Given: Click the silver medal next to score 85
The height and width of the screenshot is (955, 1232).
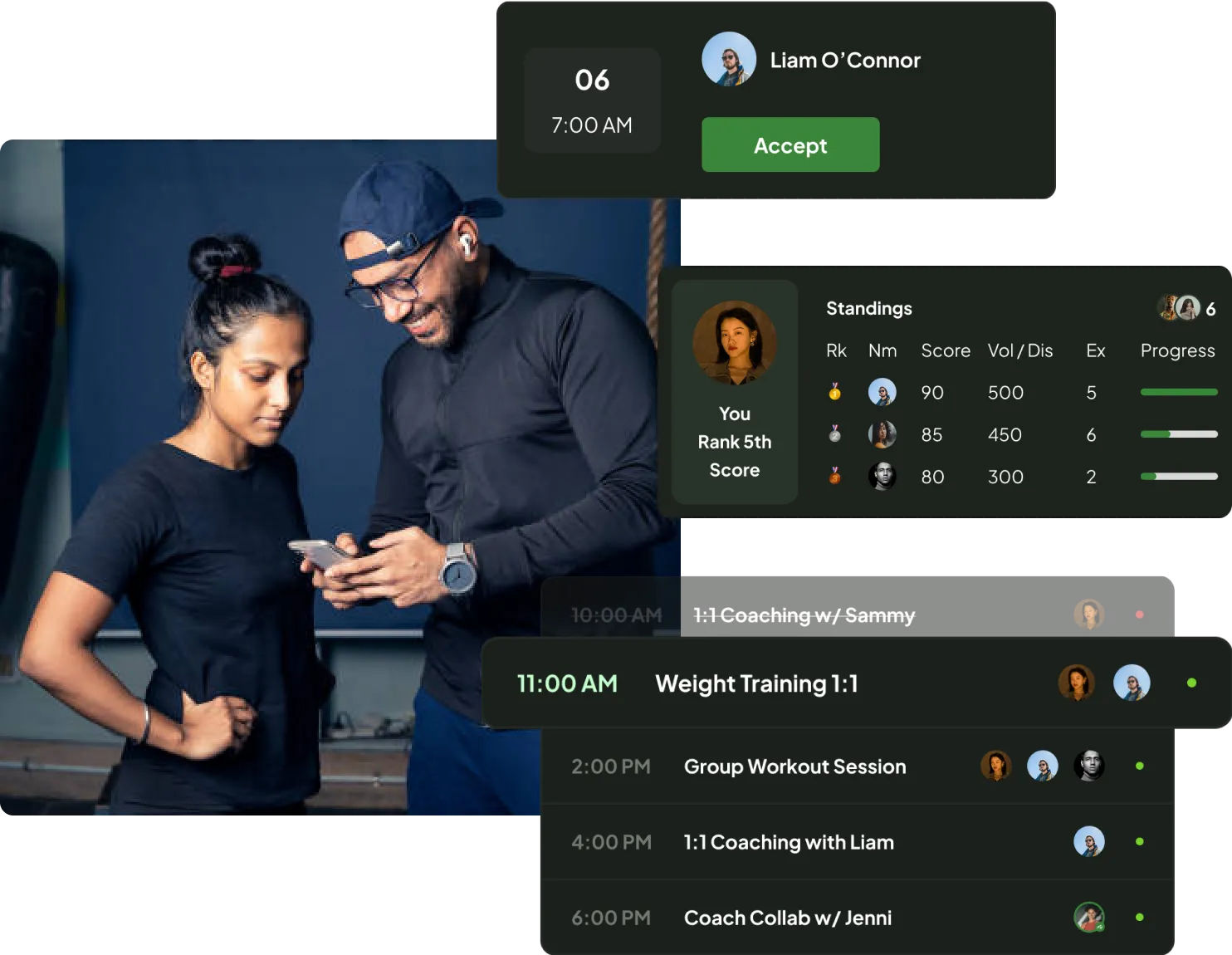Looking at the screenshot, I should (x=834, y=433).
